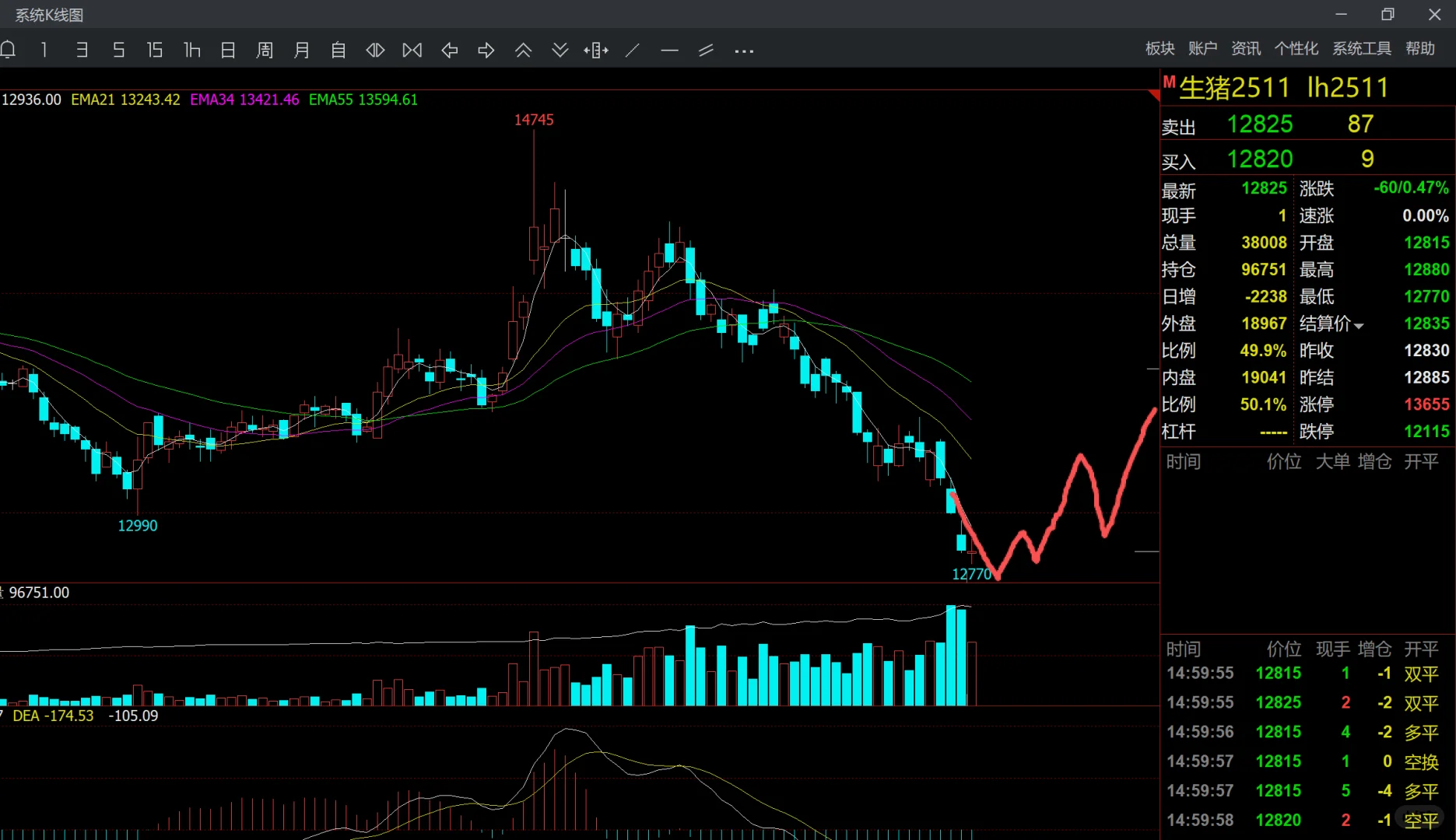Click the narrow candles bowtie icon

(412, 51)
